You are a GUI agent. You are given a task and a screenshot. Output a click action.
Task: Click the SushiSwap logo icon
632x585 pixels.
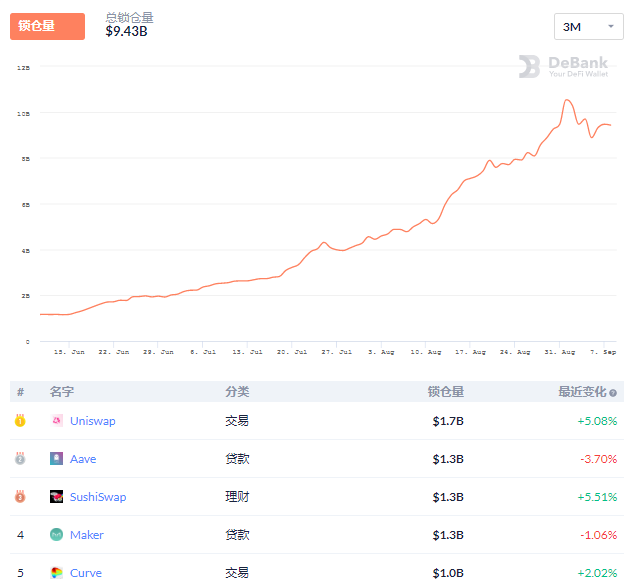coord(56,497)
